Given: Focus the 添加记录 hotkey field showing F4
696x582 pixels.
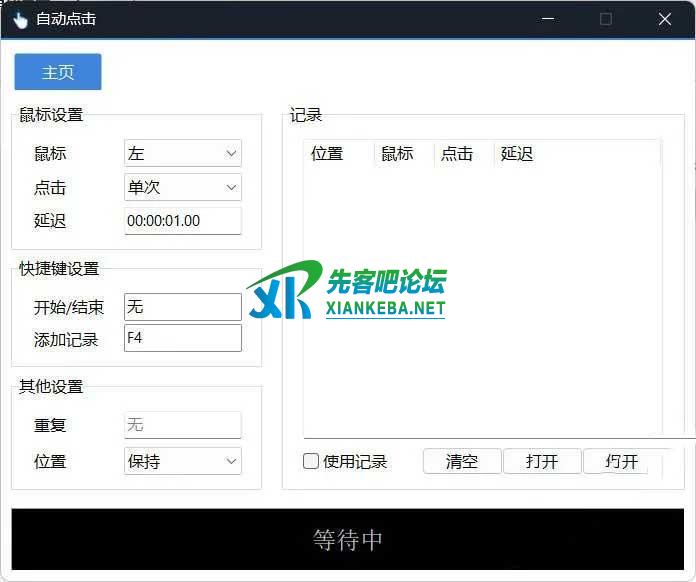Looking at the screenshot, I should point(183,338).
